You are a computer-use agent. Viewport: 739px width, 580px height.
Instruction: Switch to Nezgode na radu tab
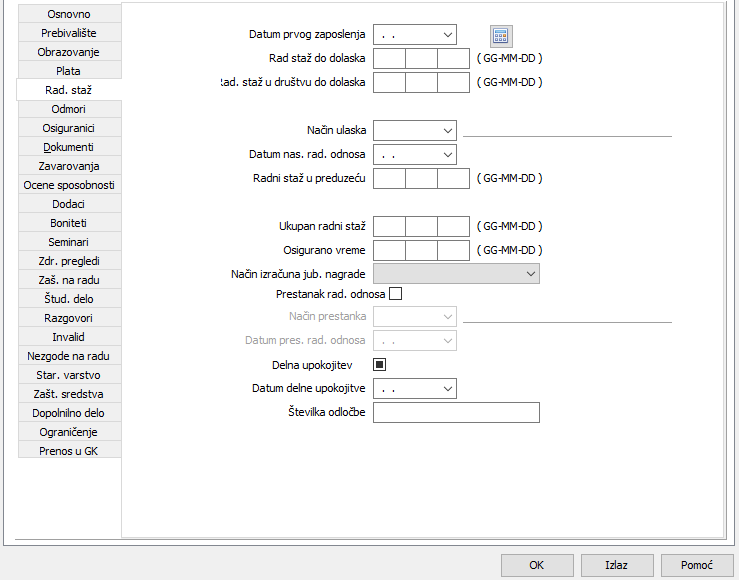[x=69, y=355]
